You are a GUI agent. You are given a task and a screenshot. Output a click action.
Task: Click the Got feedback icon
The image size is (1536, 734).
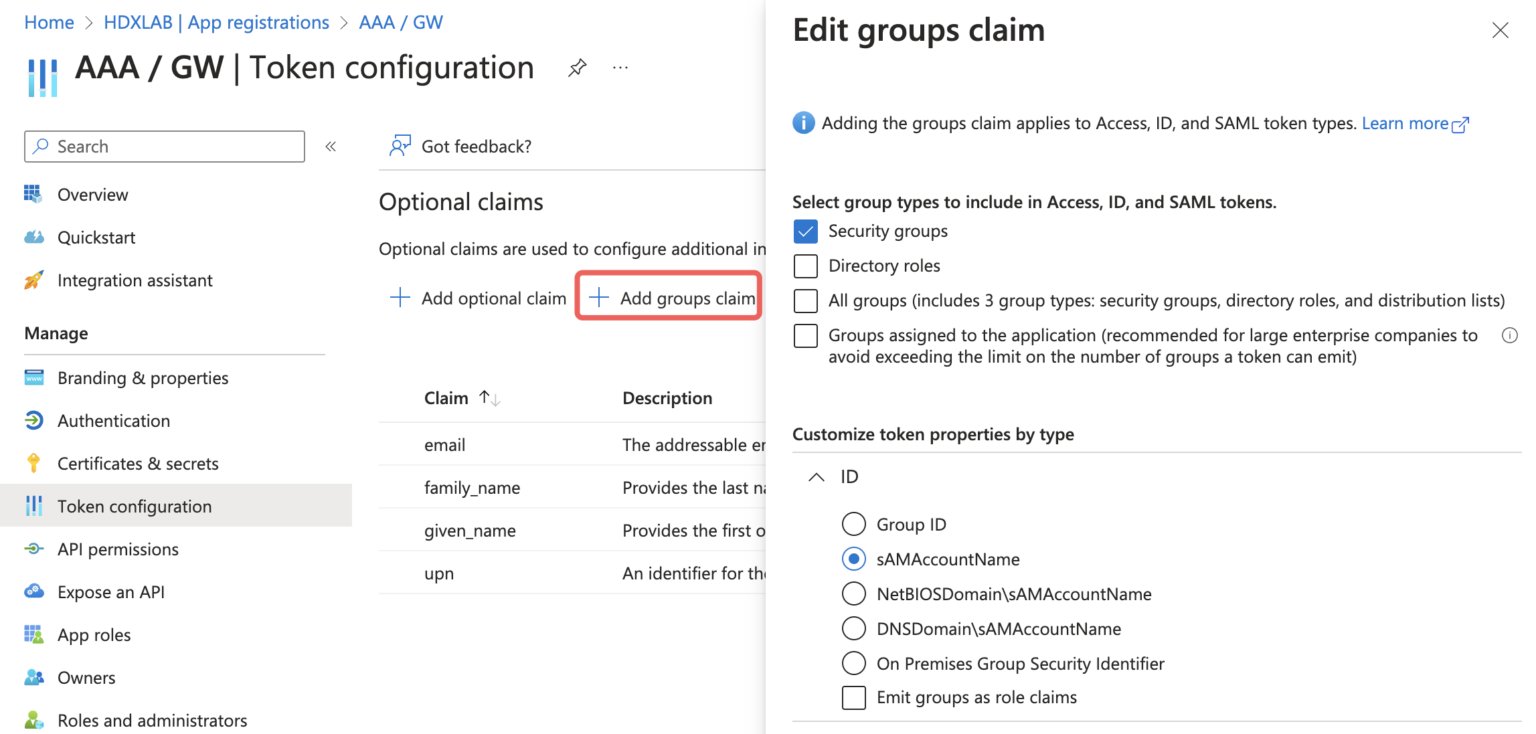pyautogui.click(x=400, y=145)
